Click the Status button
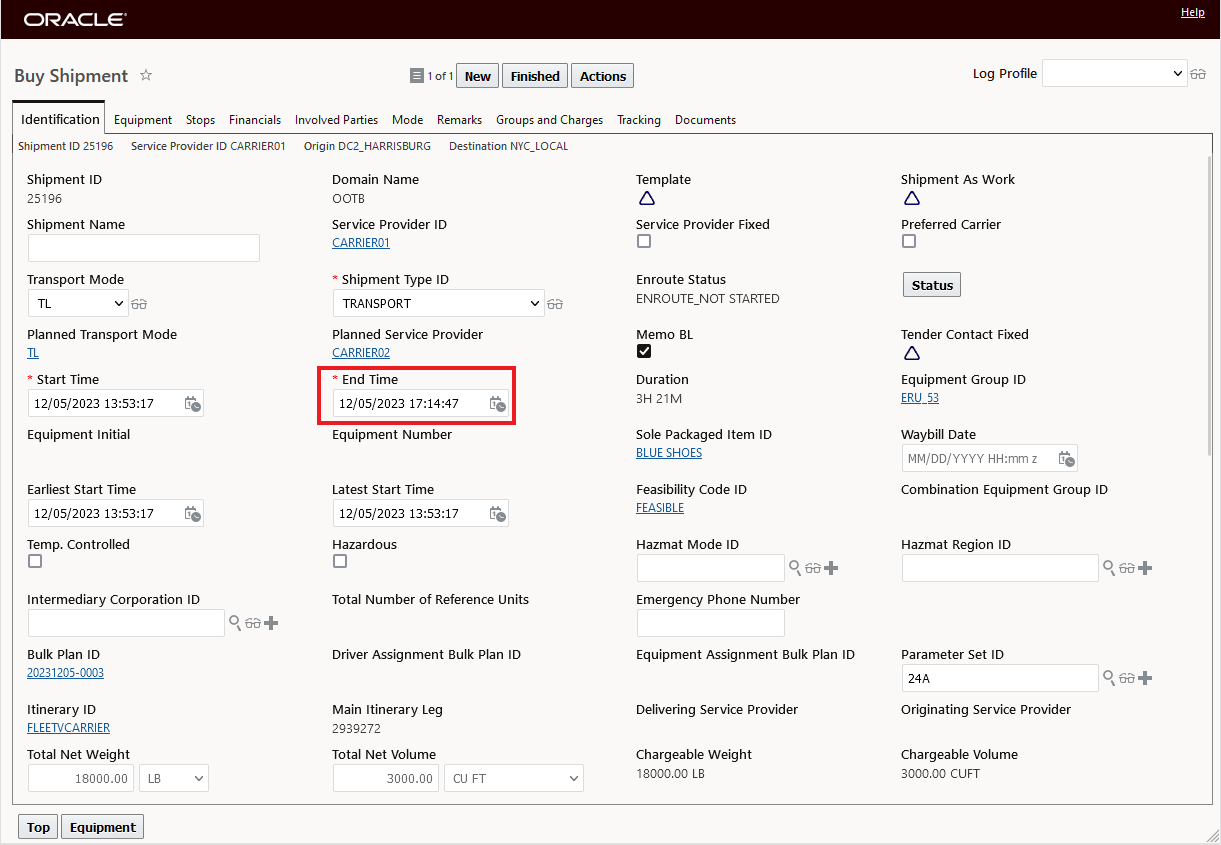The width and height of the screenshot is (1221, 845). 932,285
